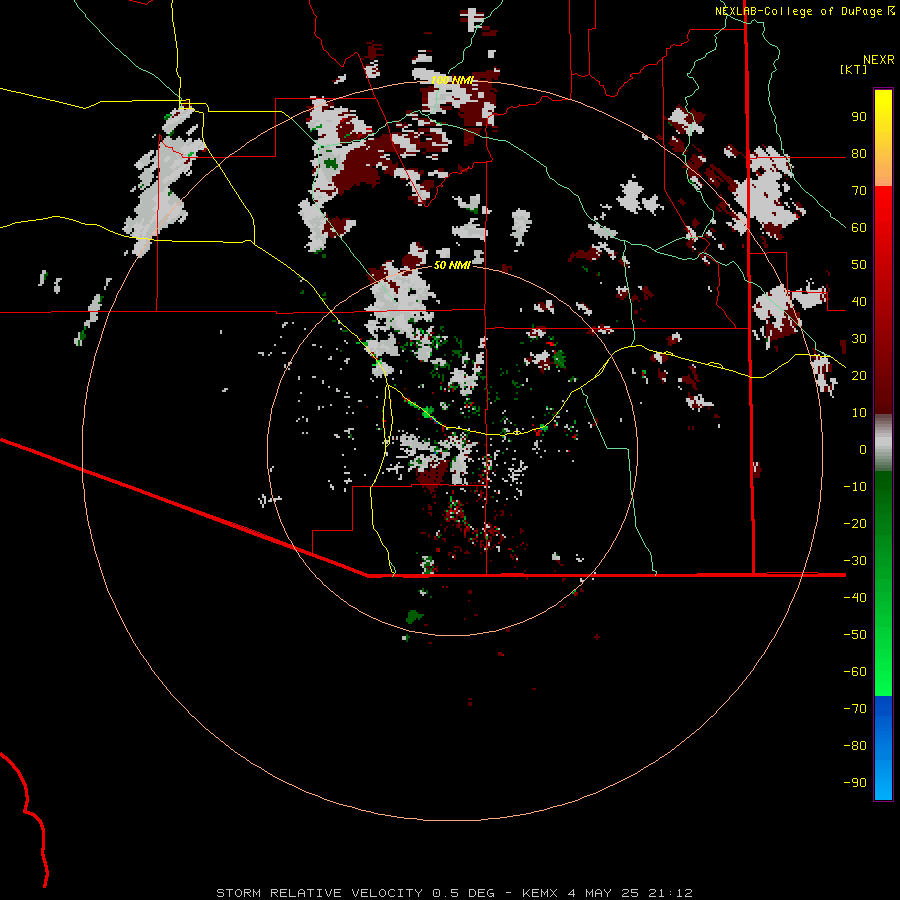Image resolution: width=900 pixels, height=900 pixels.
Task: Click the -60 value on the velocity scale
Action: coord(855,672)
